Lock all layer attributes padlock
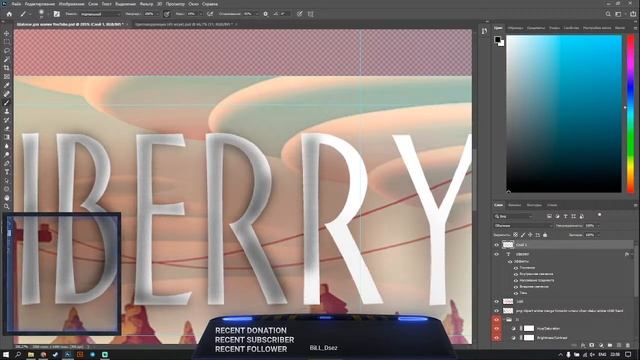The image size is (640, 360). pyautogui.click(x=545, y=235)
